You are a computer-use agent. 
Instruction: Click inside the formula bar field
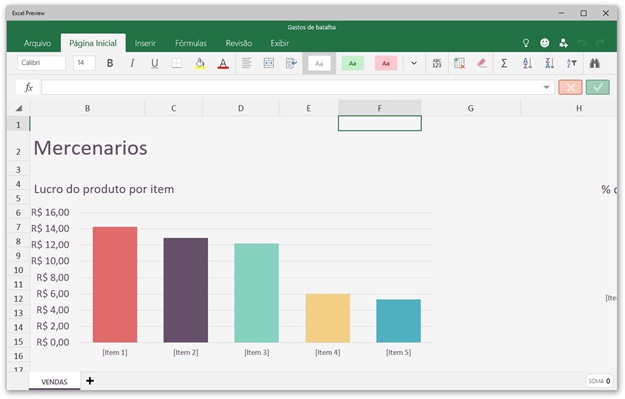click(291, 87)
